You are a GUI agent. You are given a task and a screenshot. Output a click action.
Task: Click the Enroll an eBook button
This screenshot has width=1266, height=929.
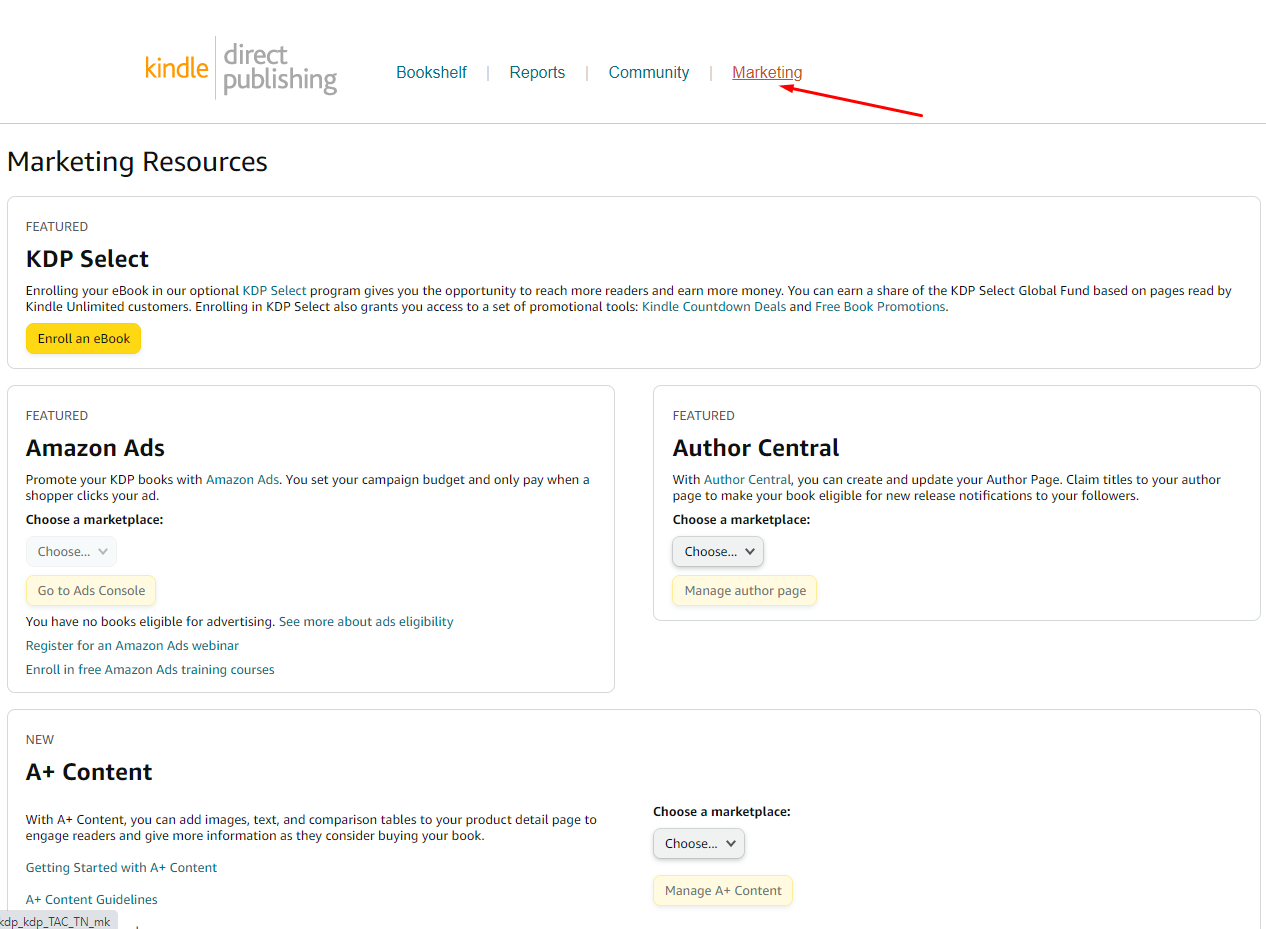click(x=84, y=339)
